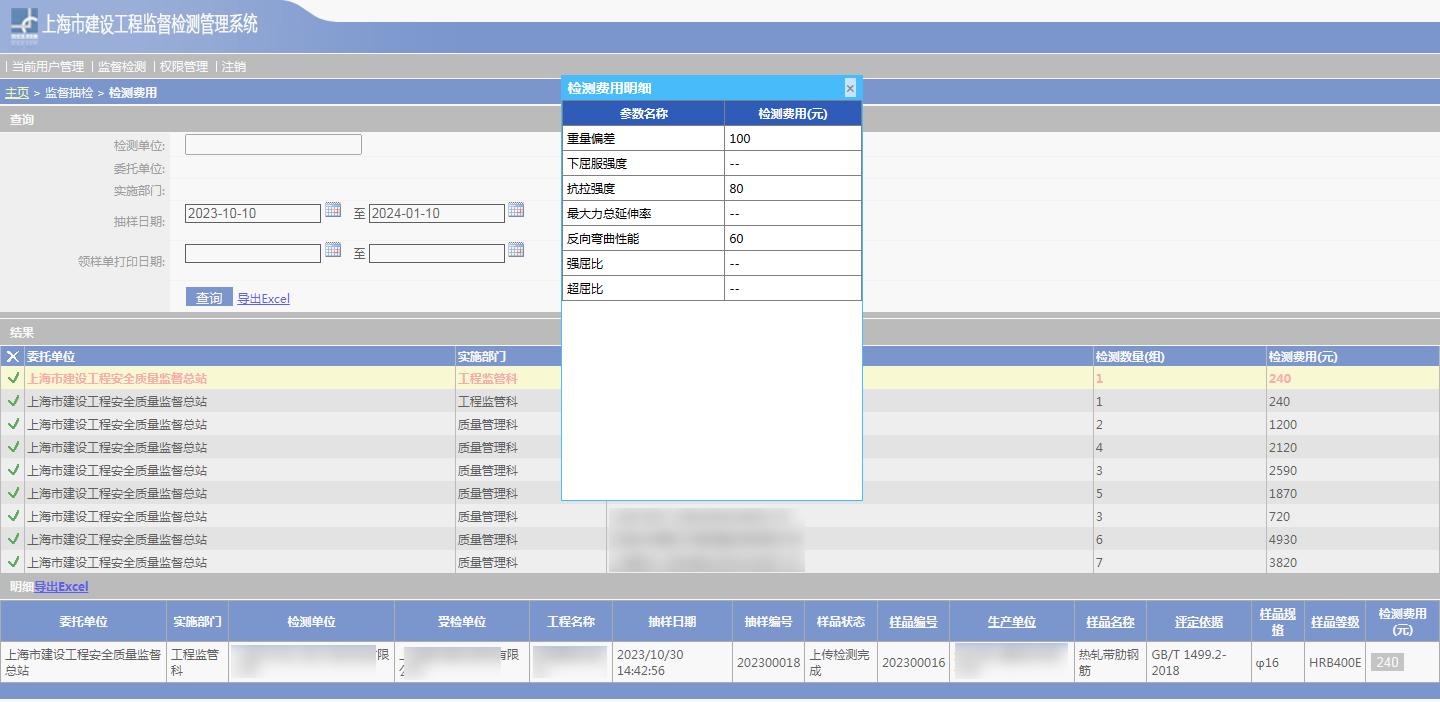Click 导出Excel link in 明细 section
This screenshot has height=702, width=1440.
(x=61, y=587)
